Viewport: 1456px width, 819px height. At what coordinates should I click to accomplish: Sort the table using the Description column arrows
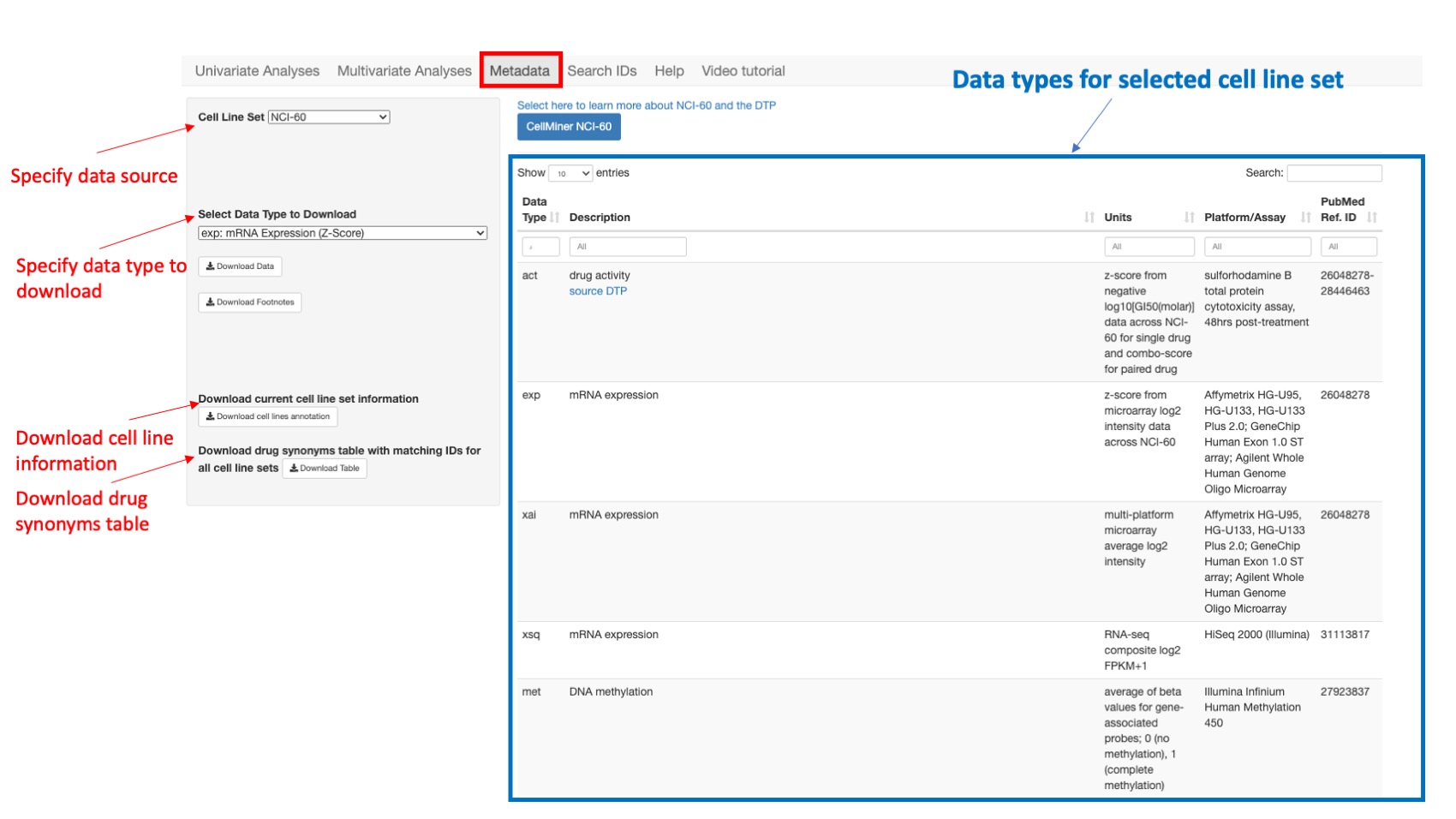[1089, 217]
